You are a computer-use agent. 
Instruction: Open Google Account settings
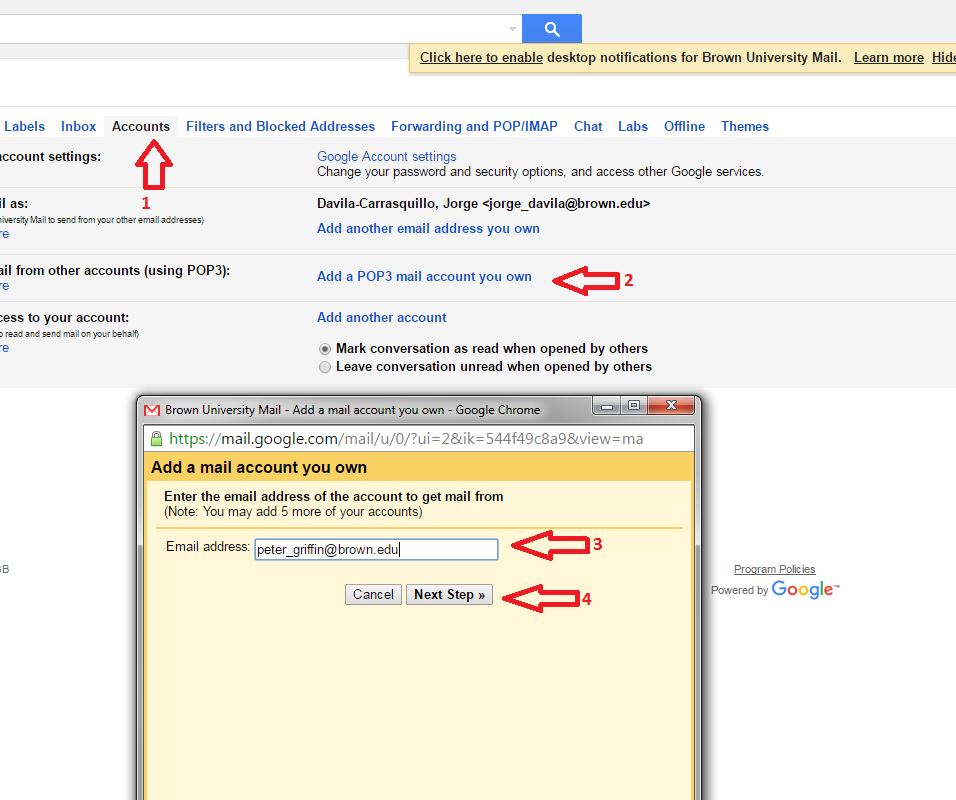[x=385, y=156]
